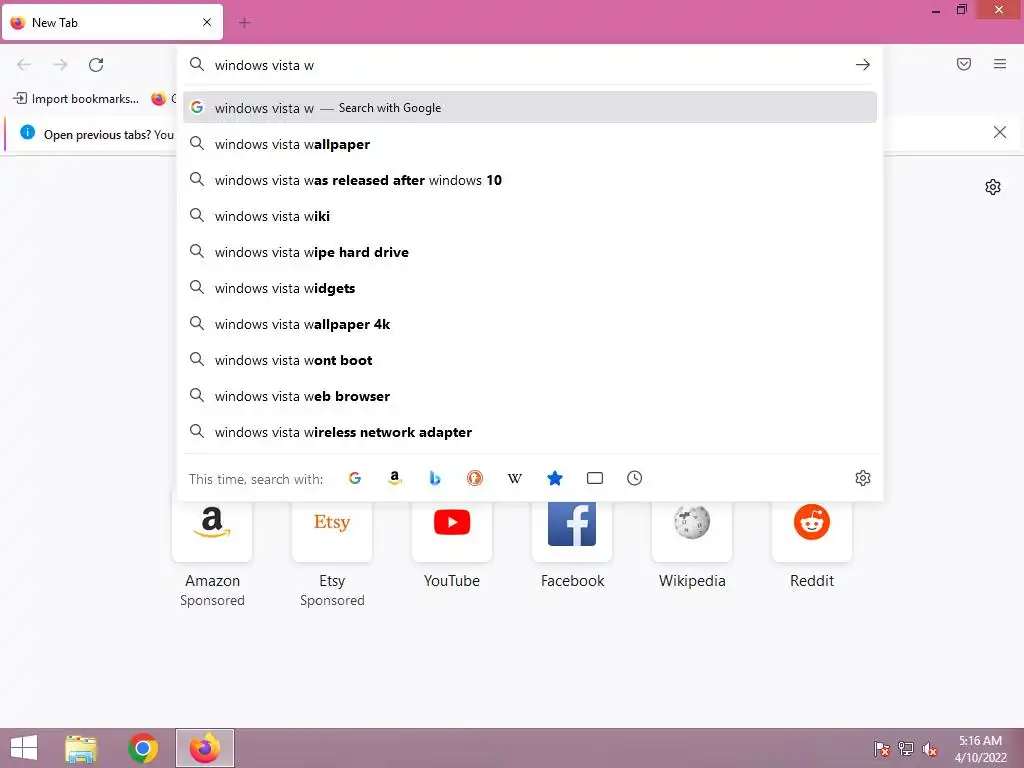Choose 'windows vista wireless network adapter'
Image resolution: width=1024 pixels, height=768 pixels.
click(530, 432)
